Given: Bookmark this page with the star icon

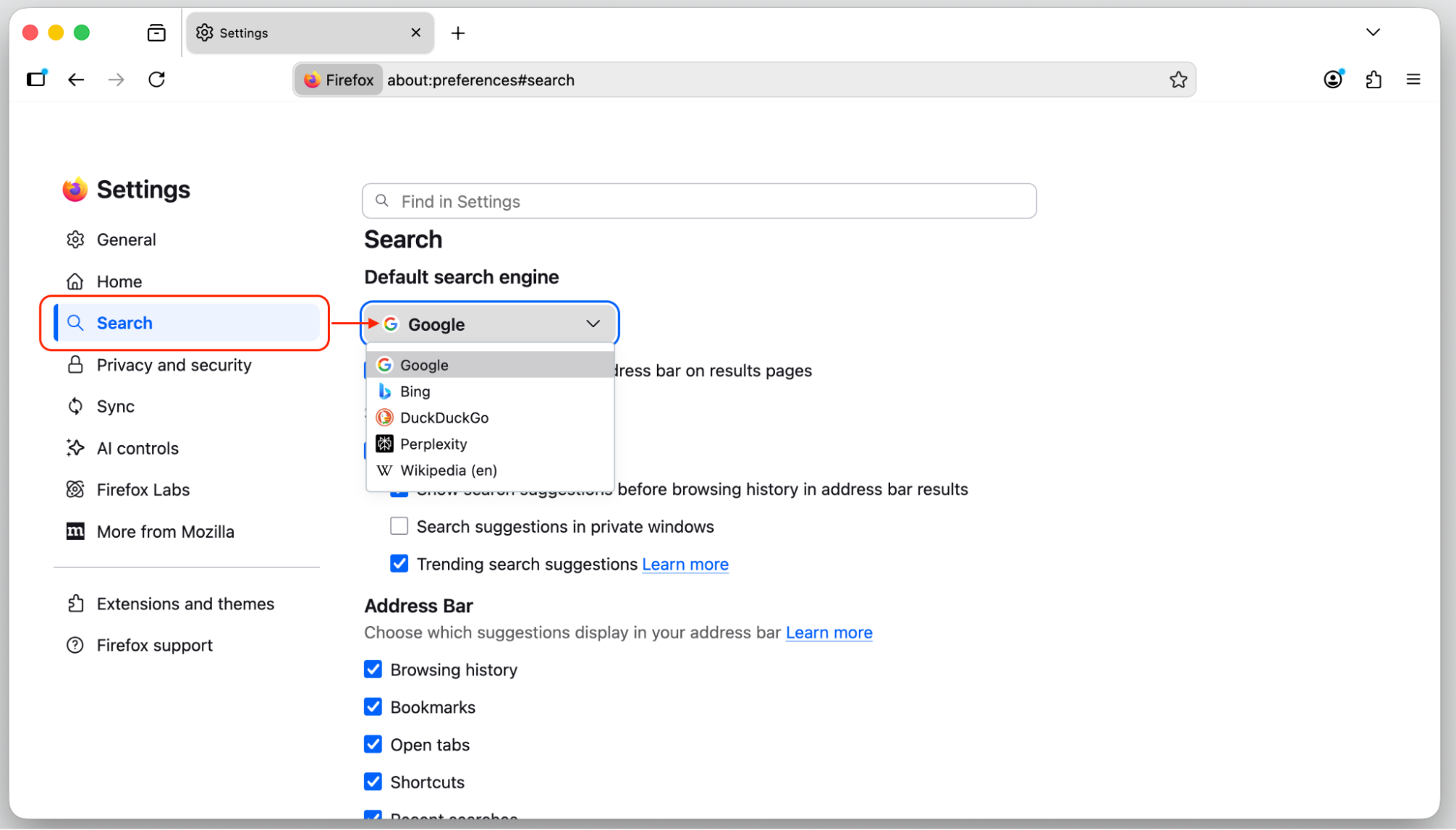Looking at the screenshot, I should pos(1178,79).
